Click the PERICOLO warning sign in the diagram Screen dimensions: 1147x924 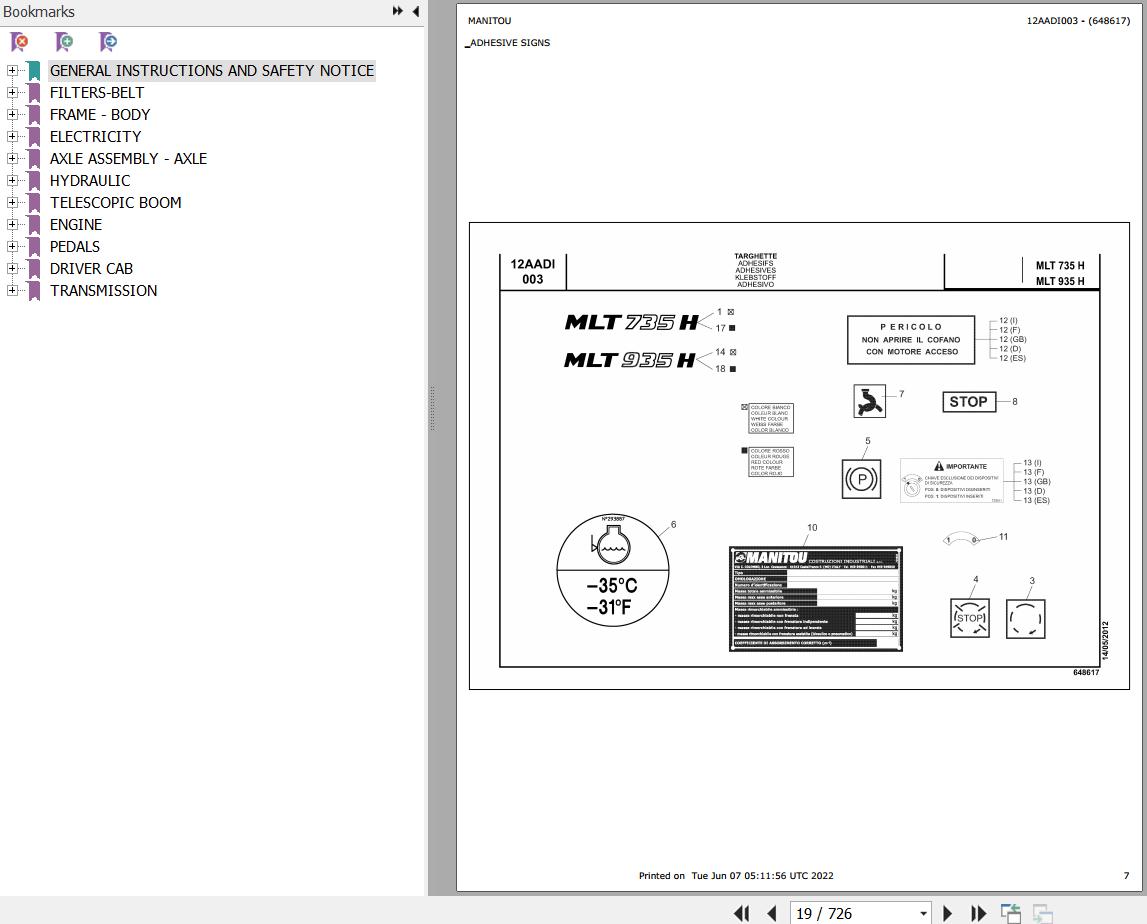(911, 339)
